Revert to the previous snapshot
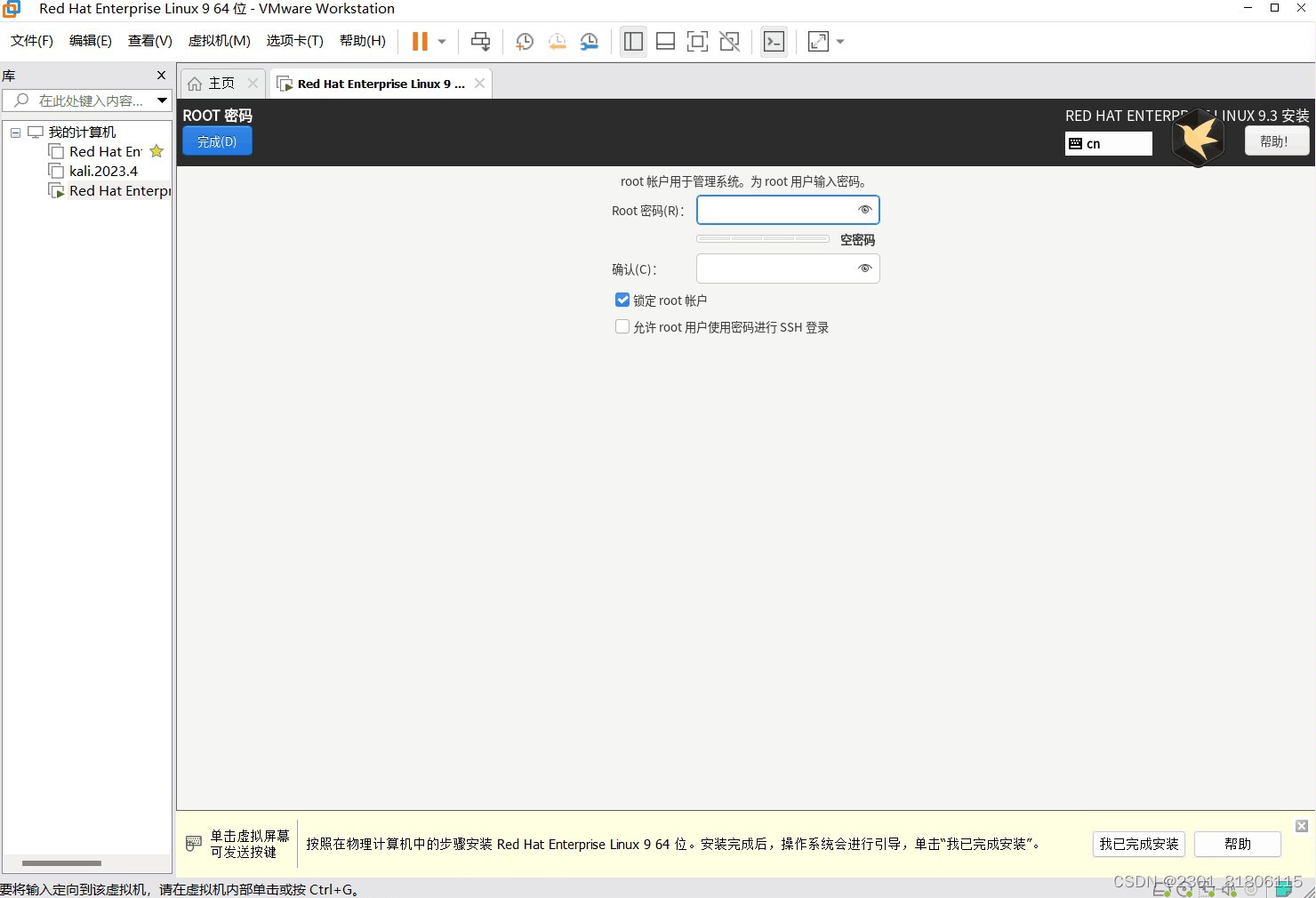1316x898 pixels. pos(557,41)
